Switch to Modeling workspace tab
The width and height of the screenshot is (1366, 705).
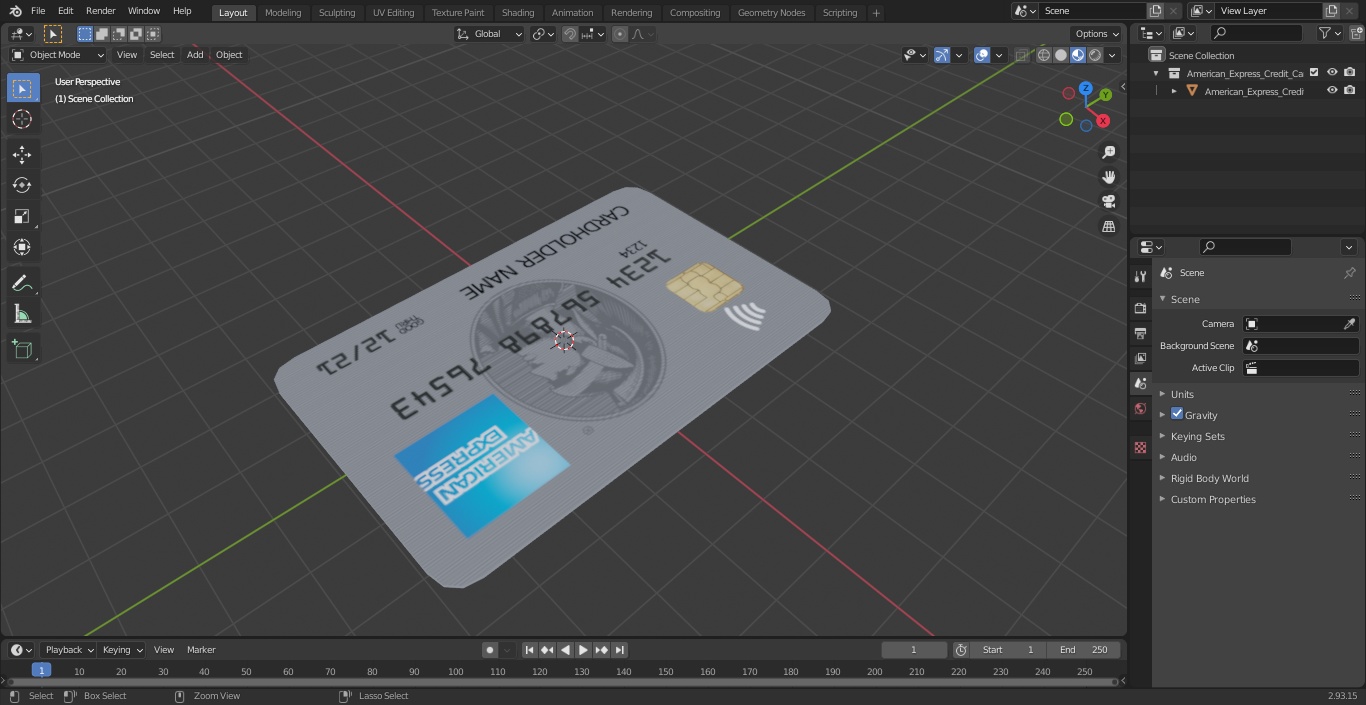click(283, 13)
